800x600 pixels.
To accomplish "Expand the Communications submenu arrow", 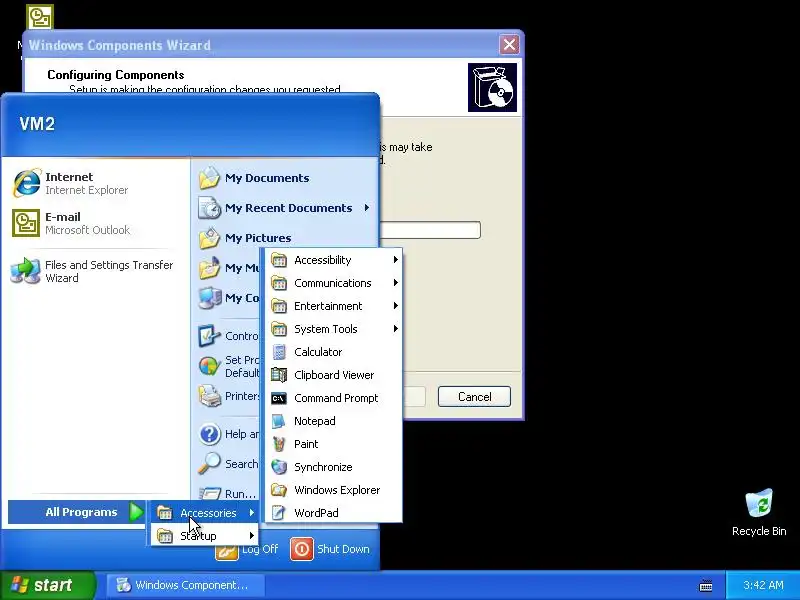I will tap(395, 283).
